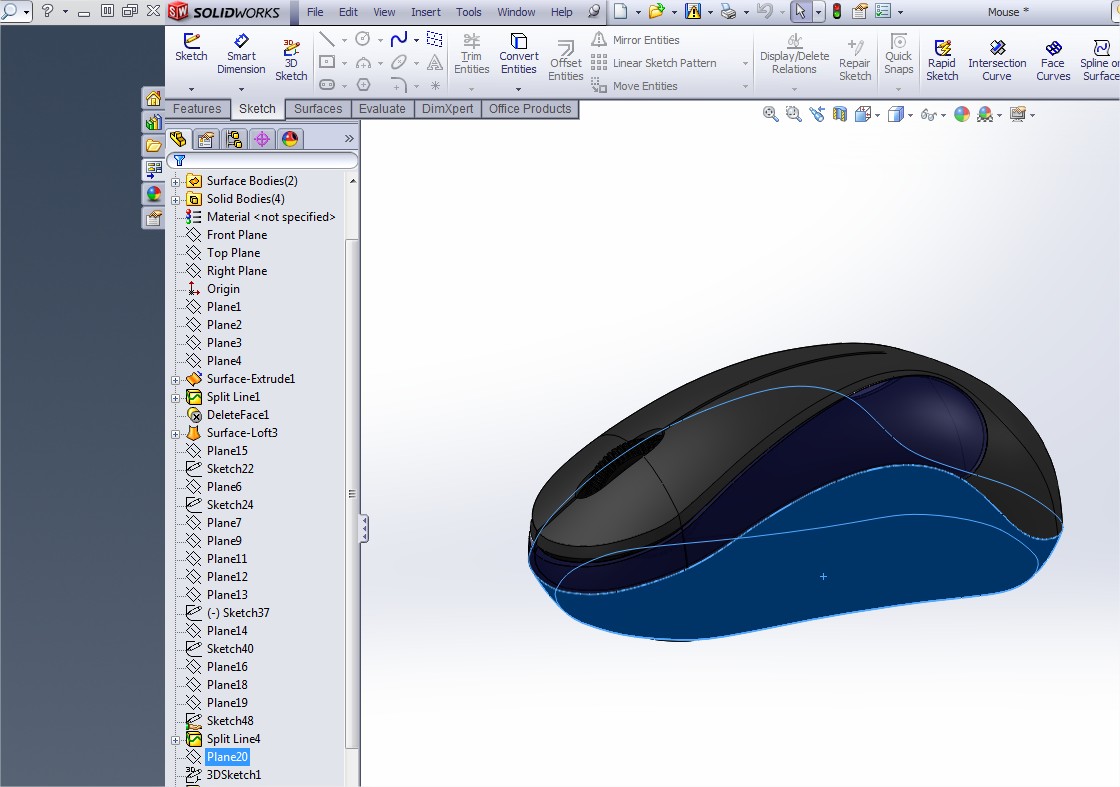Expand the Split Line1 feature

pos(176,398)
